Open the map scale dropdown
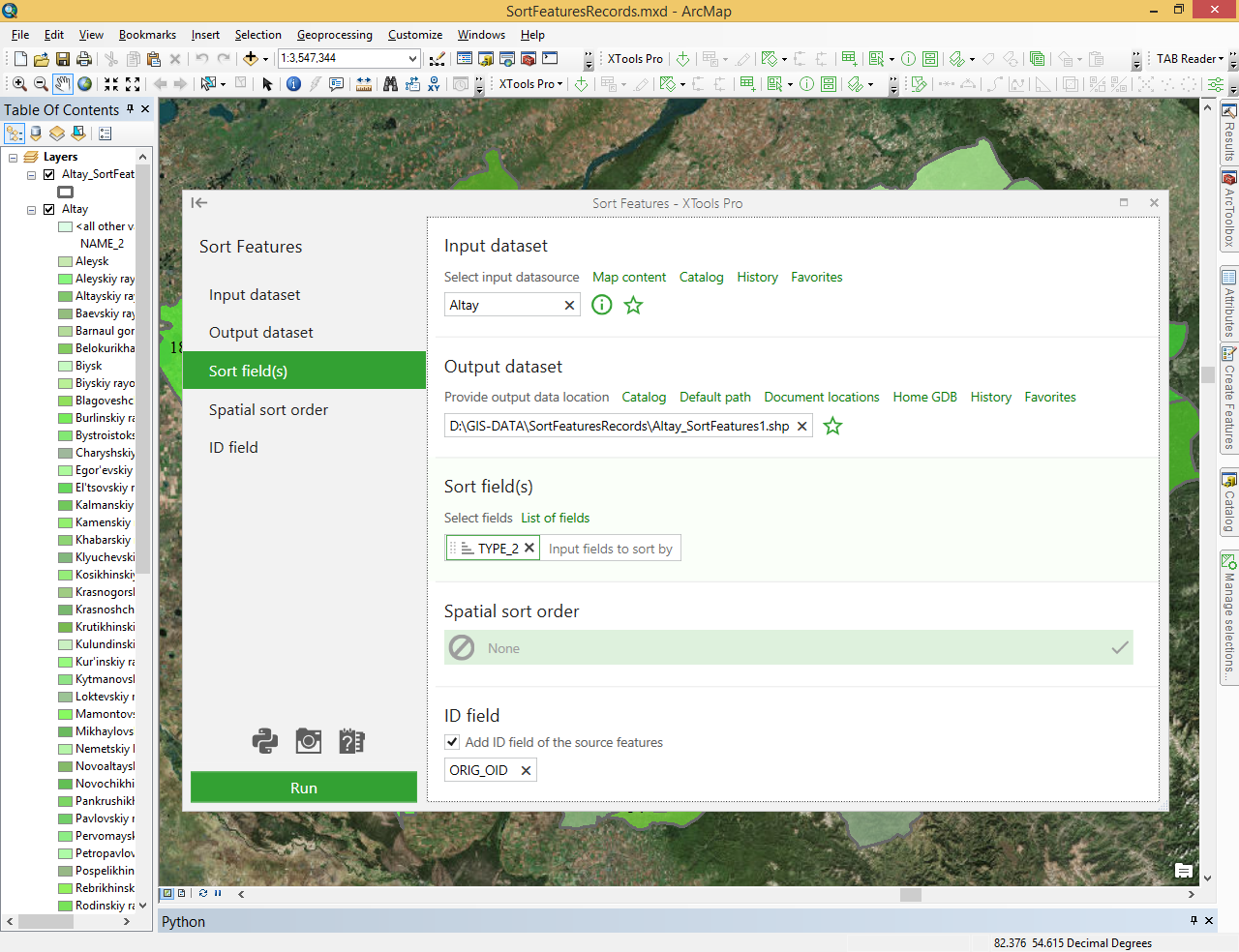1239x952 pixels. (411, 58)
